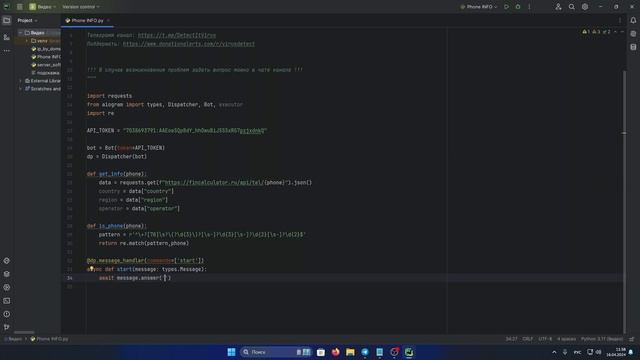The height and width of the screenshot is (360, 640).
Task: Open Telegram from taskbar
Action: coord(365,352)
